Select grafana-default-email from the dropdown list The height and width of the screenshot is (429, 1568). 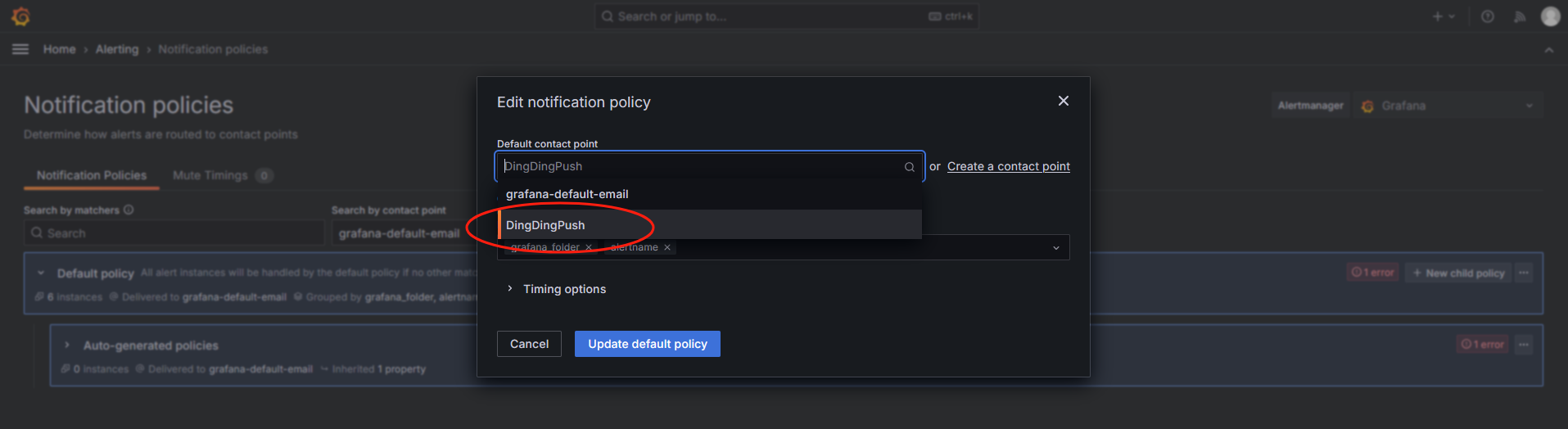(x=710, y=194)
